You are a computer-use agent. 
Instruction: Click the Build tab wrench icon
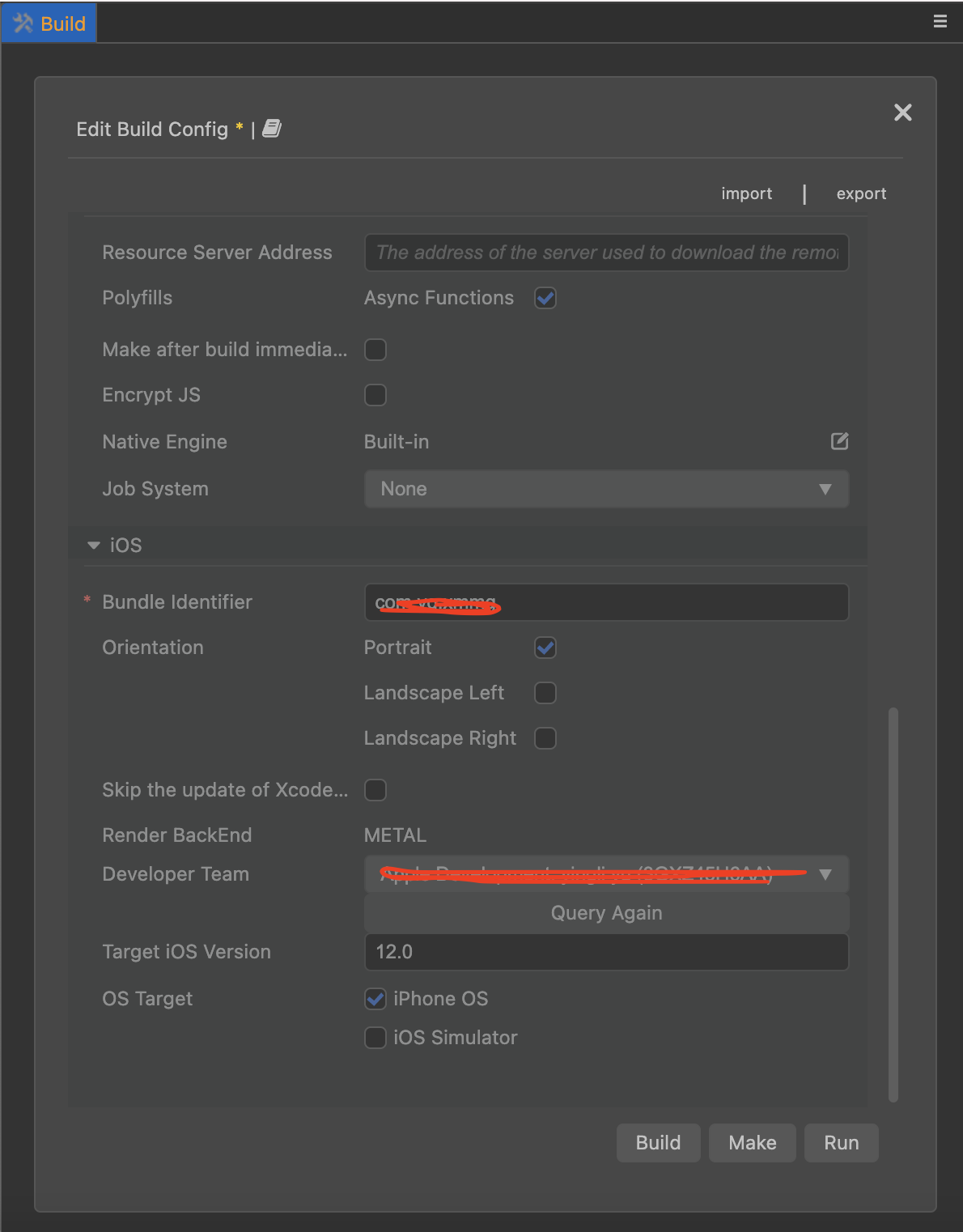pos(23,23)
